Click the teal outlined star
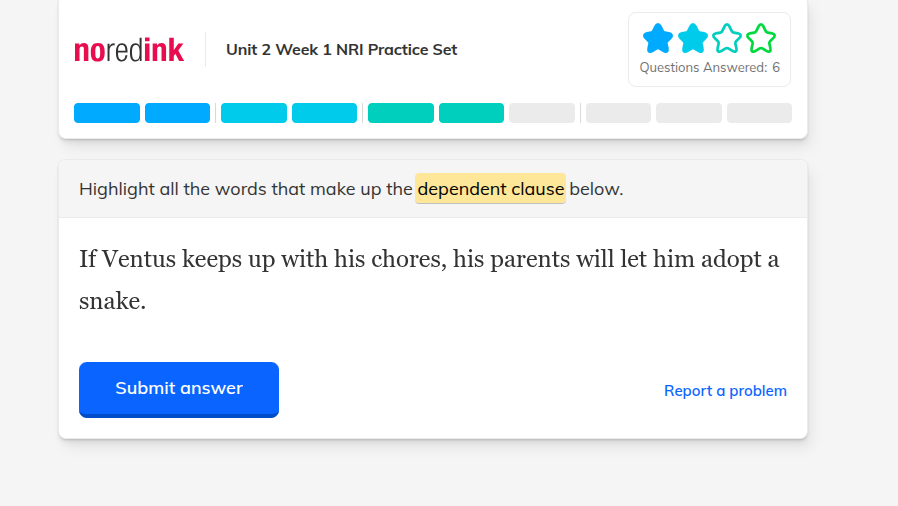 [727, 38]
